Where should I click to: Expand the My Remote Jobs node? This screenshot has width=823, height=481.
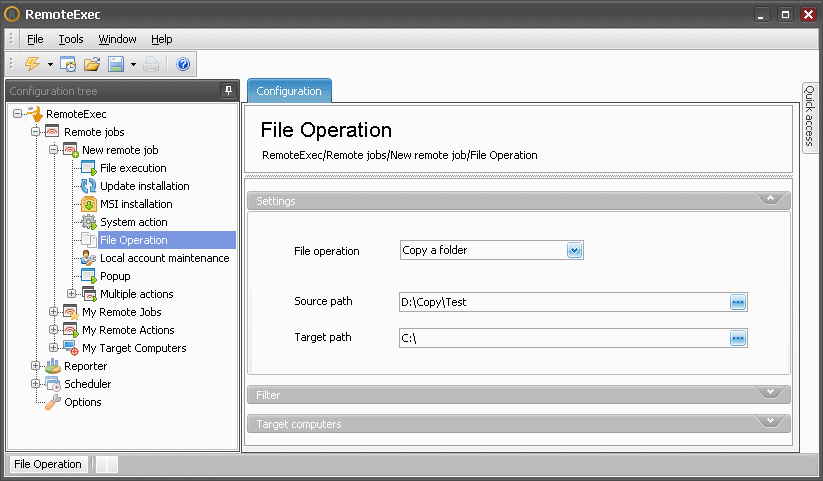(x=54, y=311)
